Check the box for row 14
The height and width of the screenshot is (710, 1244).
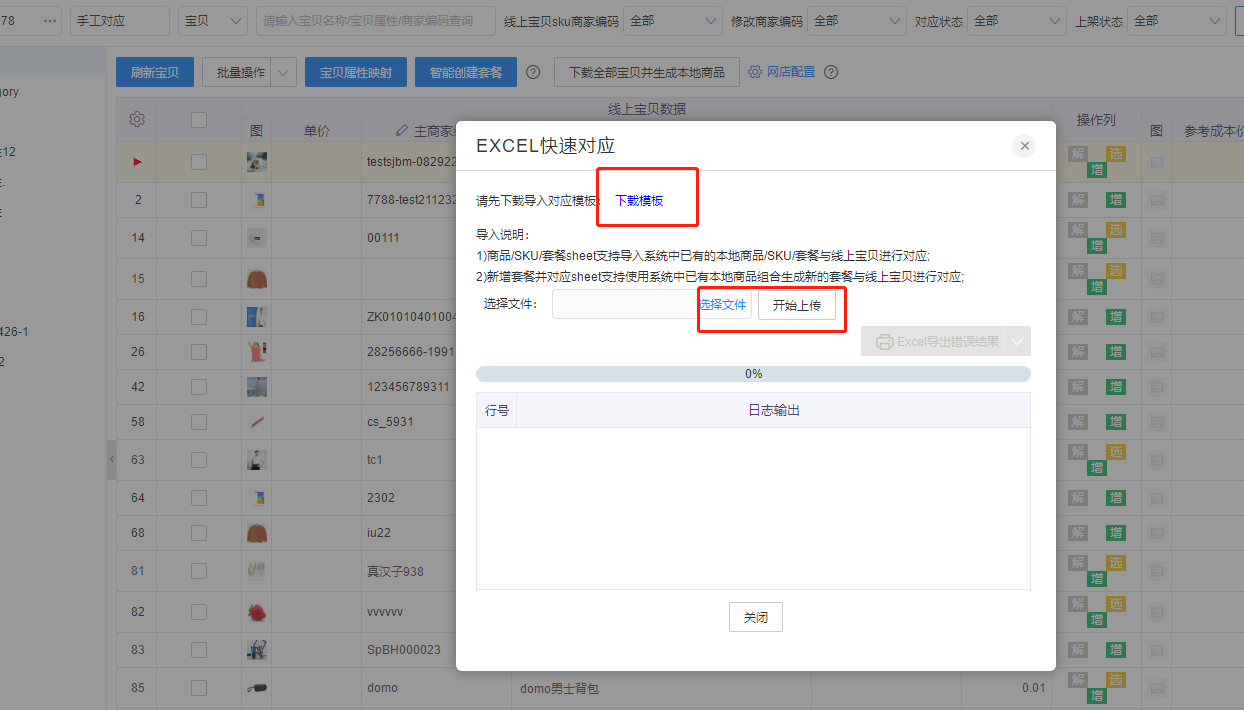[x=199, y=238]
